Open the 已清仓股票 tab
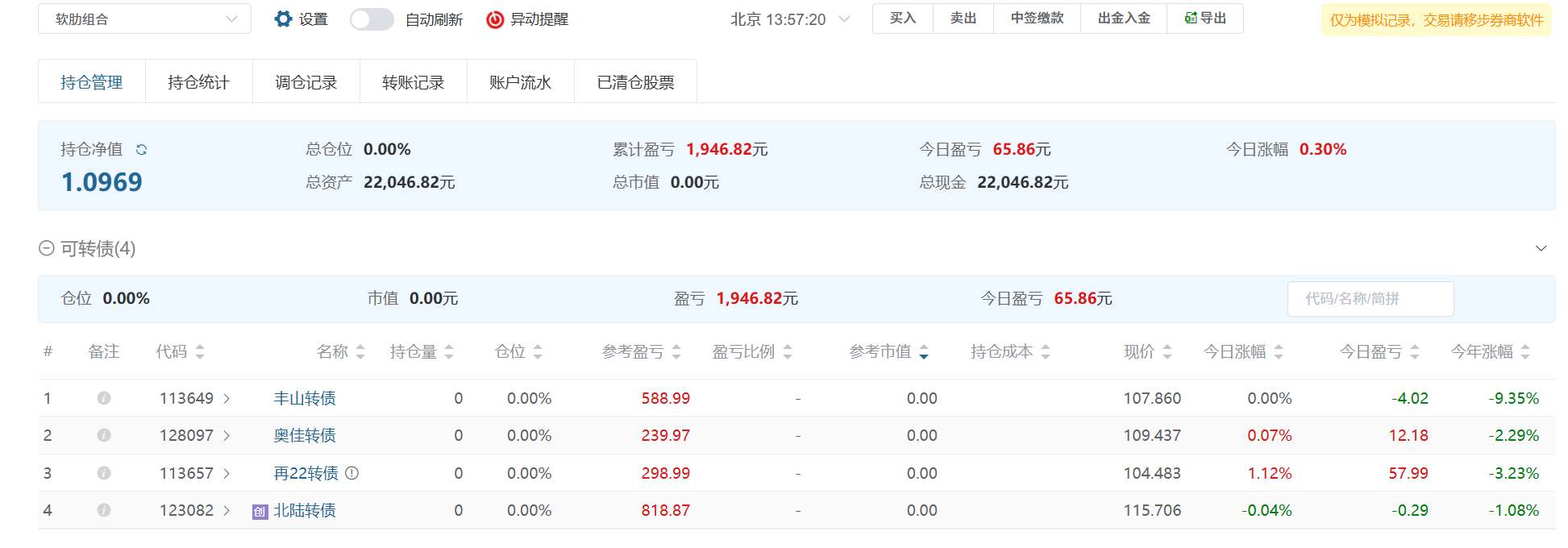Viewport: 1568px width, 548px height. click(x=635, y=82)
